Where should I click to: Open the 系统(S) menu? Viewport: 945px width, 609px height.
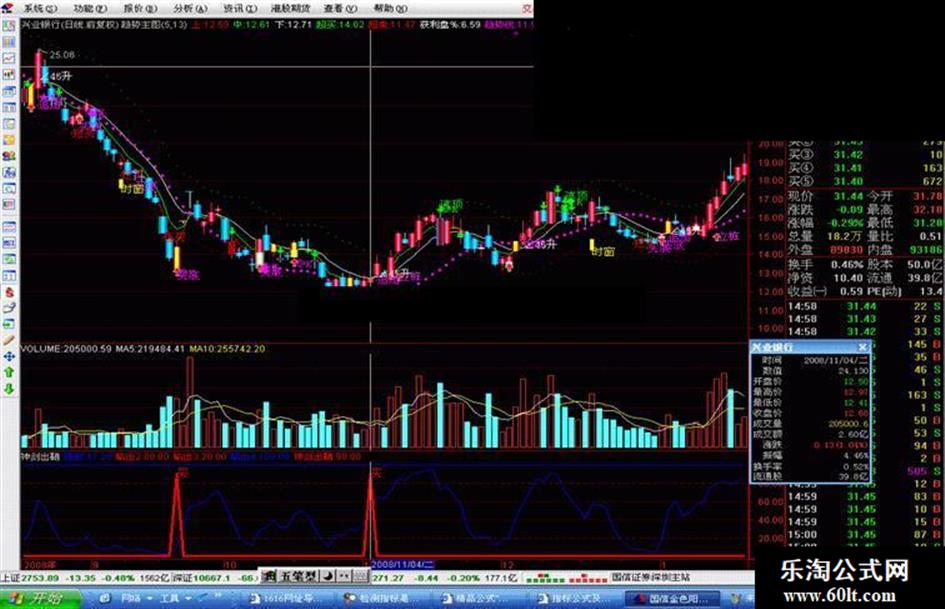coord(40,8)
